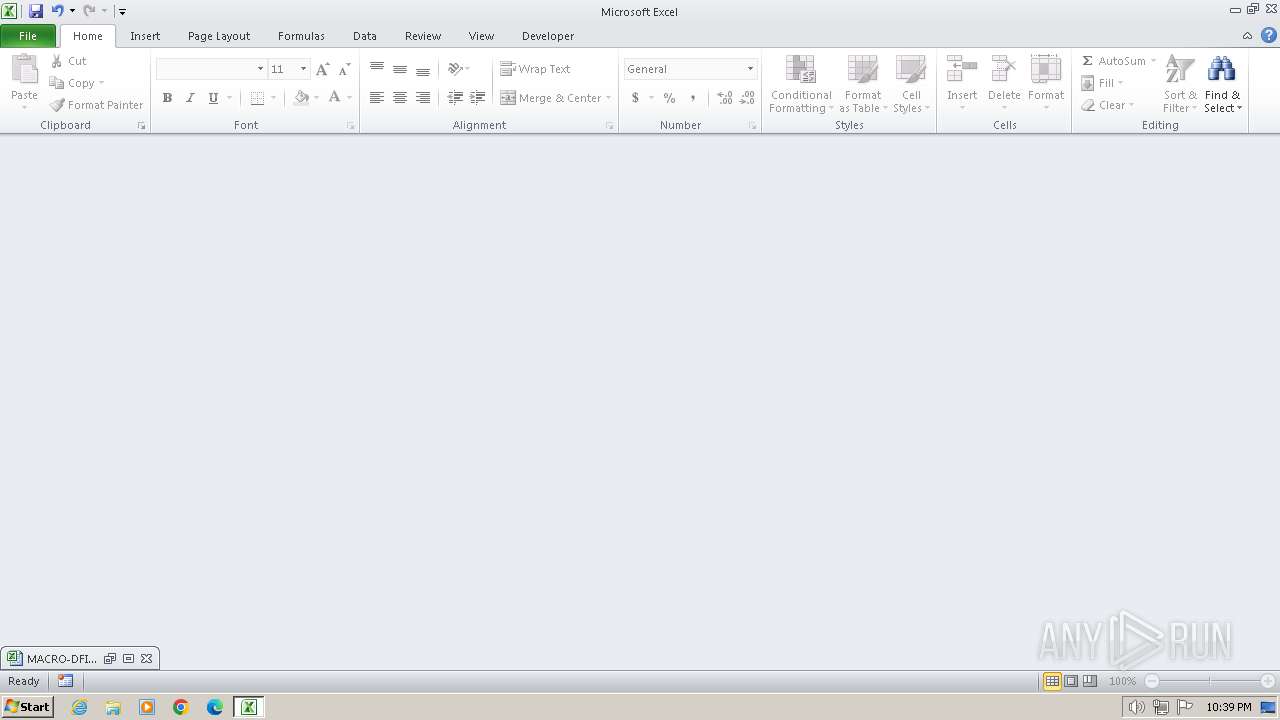
Task: Click the Delete cells icon
Action: click(1004, 70)
